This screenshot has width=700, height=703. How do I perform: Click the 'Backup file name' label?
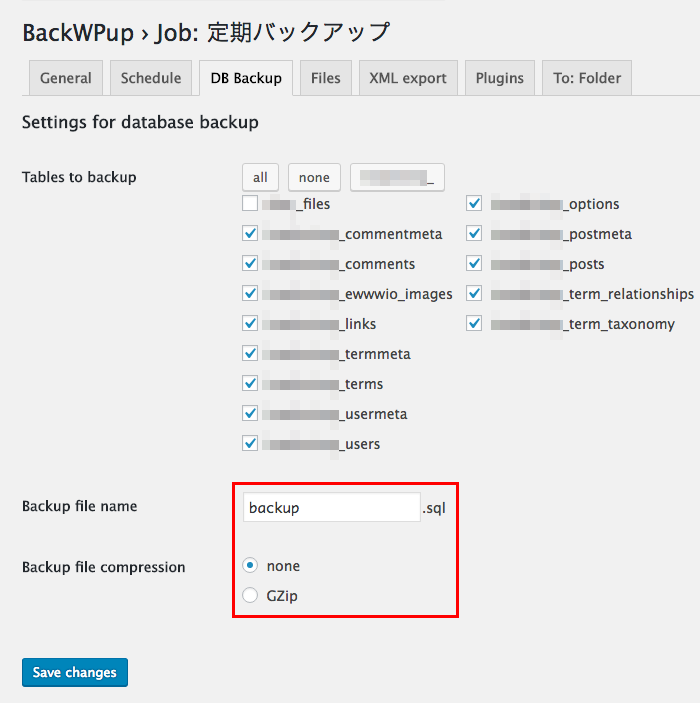tap(79, 506)
